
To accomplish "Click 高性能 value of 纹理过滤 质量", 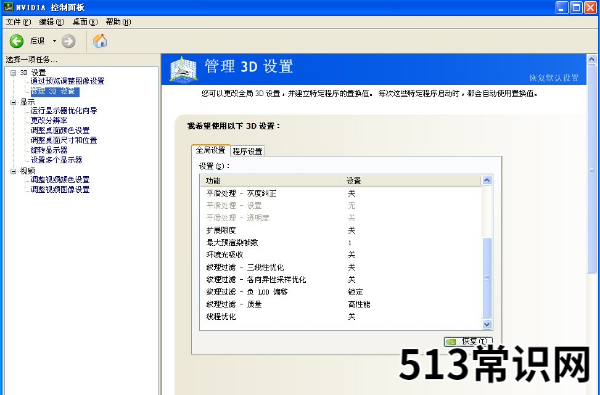I will [x=359, y=304].
